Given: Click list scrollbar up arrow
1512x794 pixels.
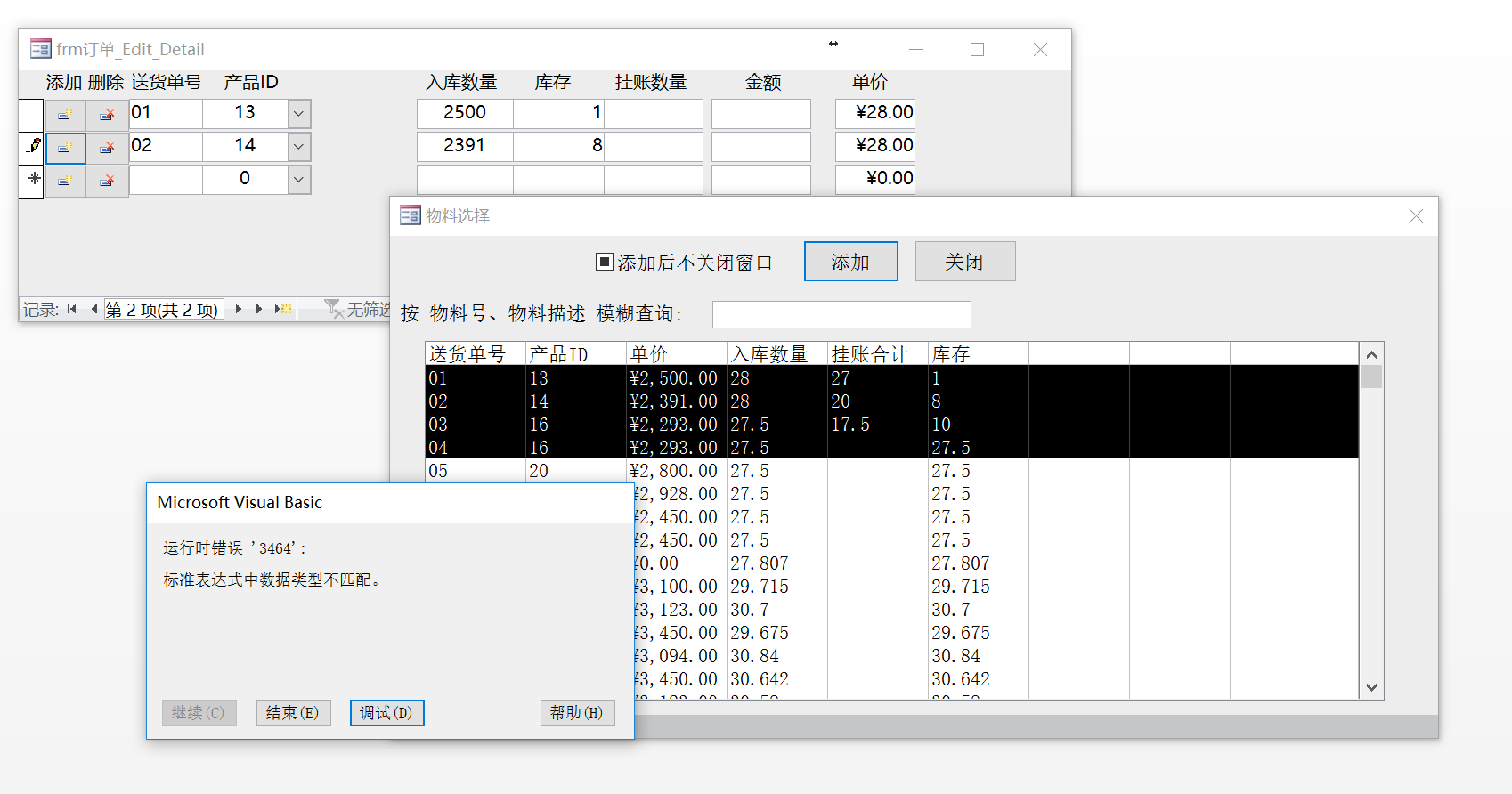Looking at the screenshot, I should coord(1371,354).
